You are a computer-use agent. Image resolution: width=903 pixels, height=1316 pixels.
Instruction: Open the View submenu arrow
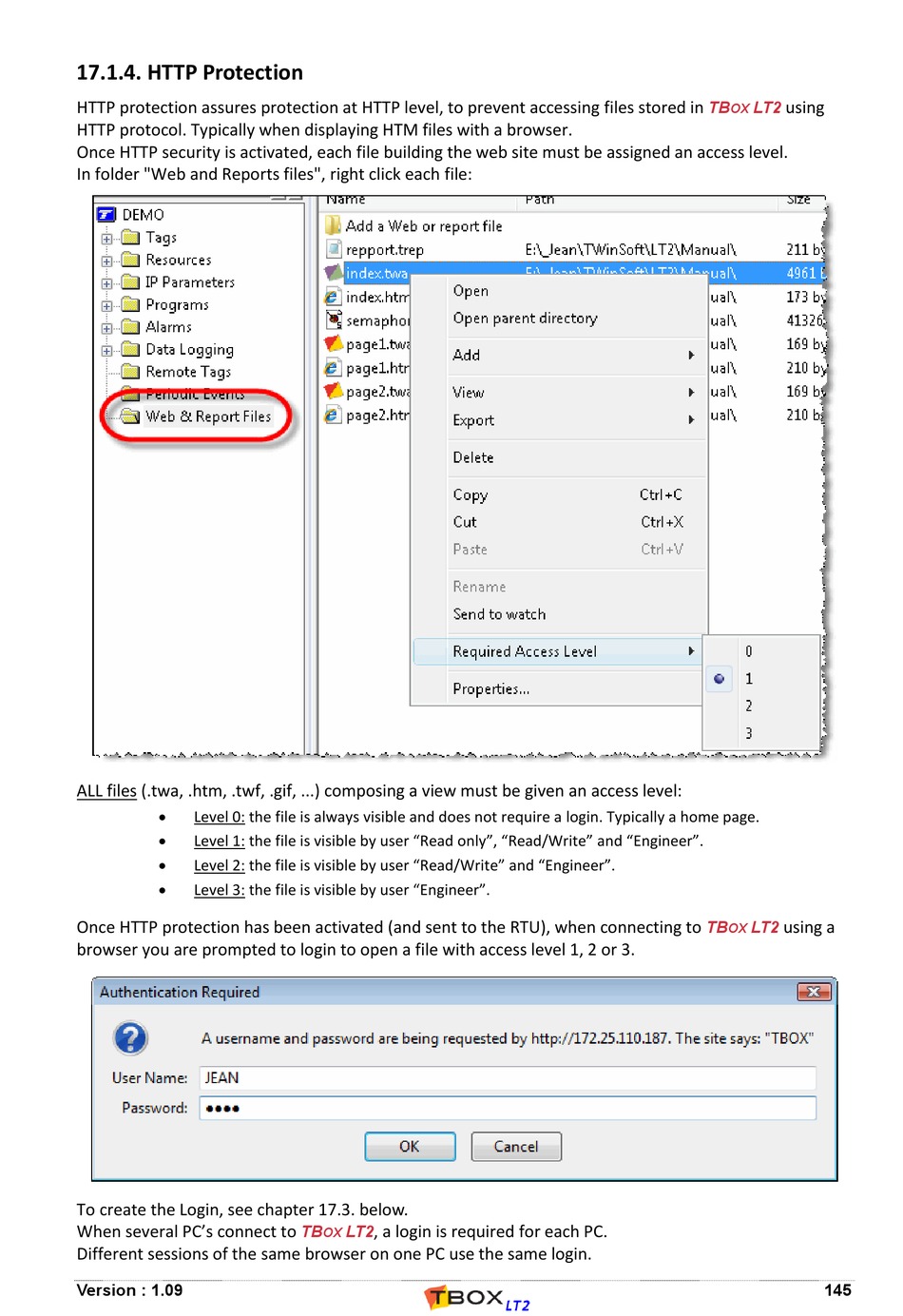click(691, 392)
